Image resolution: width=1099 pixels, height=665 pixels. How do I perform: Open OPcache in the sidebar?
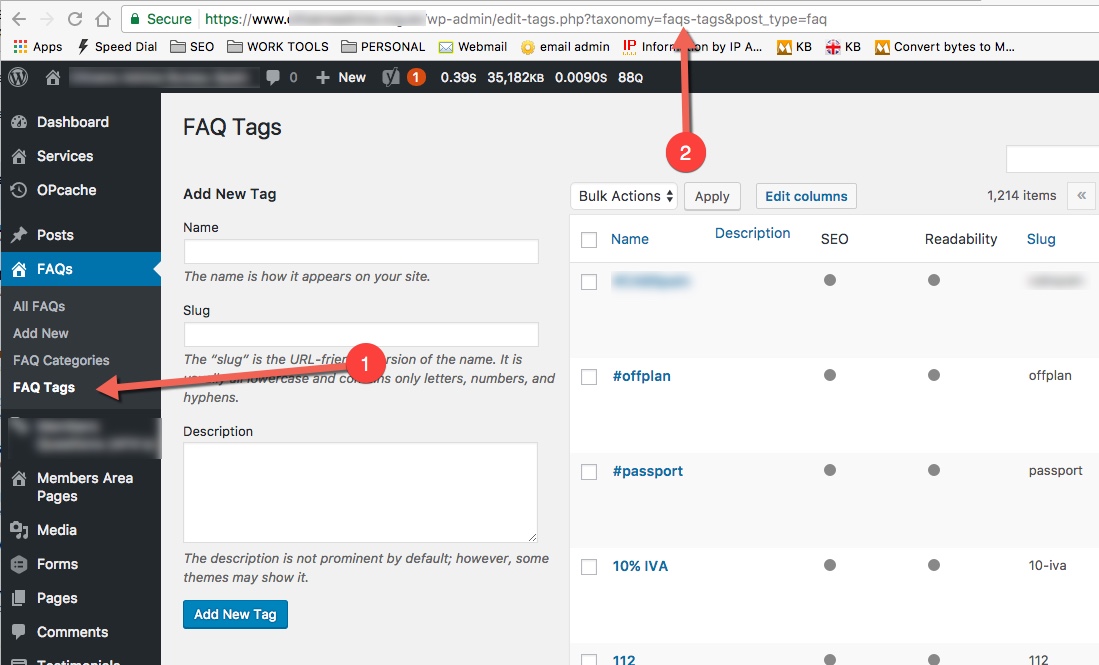pos(67,190)
